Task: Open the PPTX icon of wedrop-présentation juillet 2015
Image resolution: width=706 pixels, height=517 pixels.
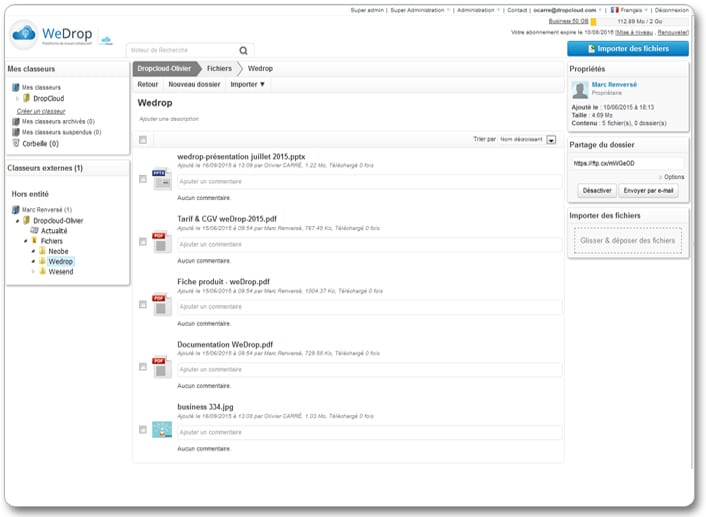Action: pyautogui.click(x=161, y=179)
